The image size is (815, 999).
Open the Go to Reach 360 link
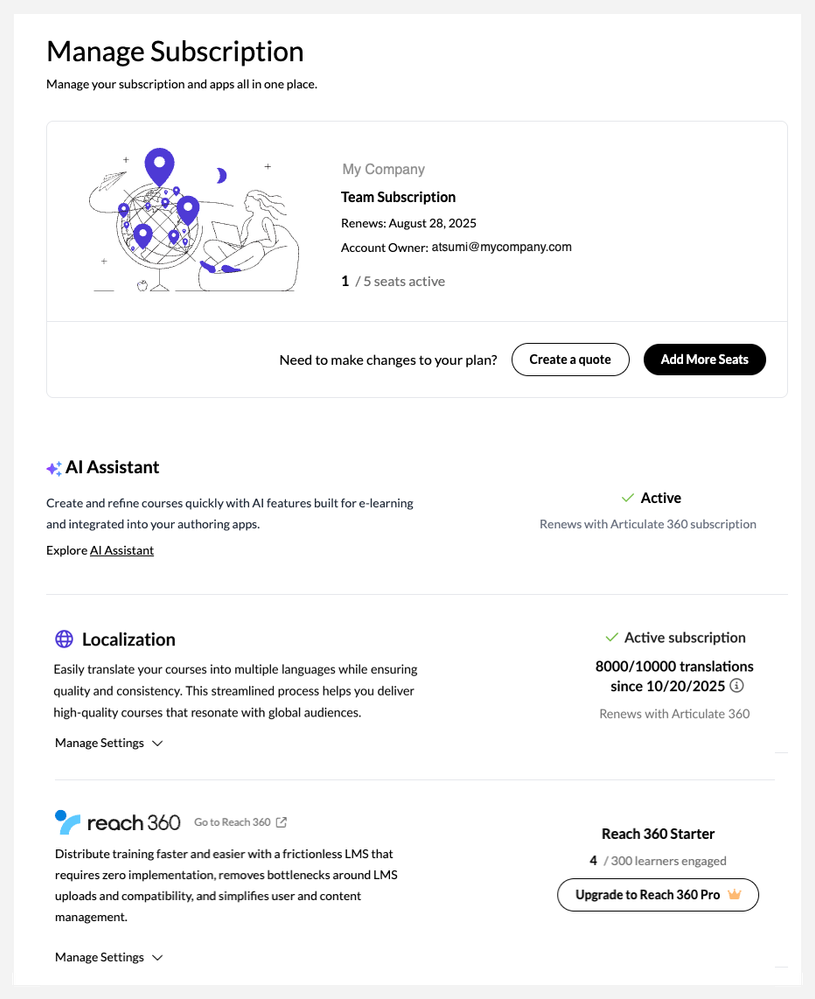[232, 822]
